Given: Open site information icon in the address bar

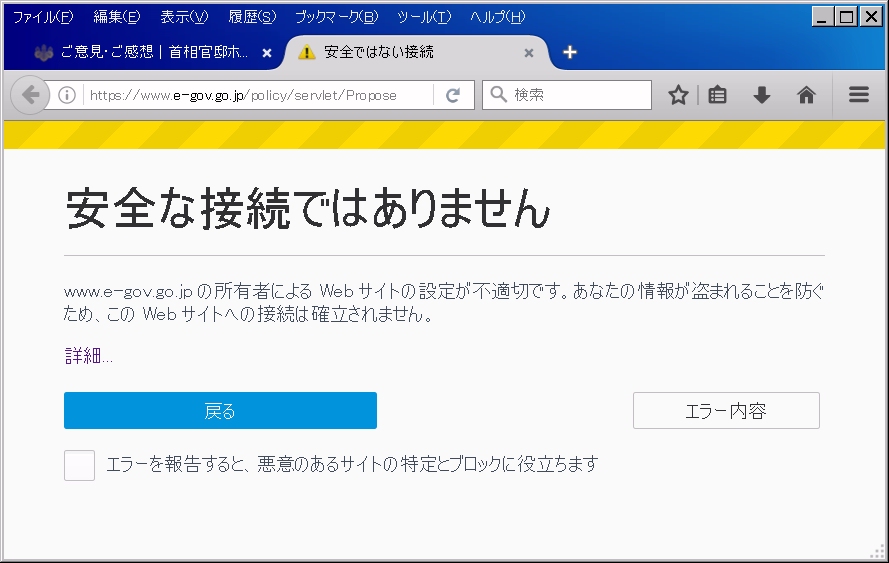Looking at the screenshot, I should coord(67,95).
